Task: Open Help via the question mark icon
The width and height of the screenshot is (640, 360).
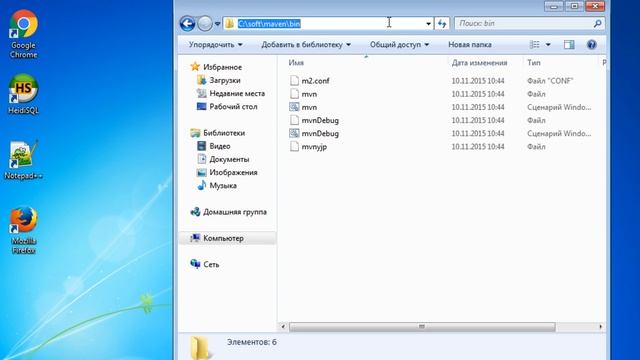Action: point(591,44)
